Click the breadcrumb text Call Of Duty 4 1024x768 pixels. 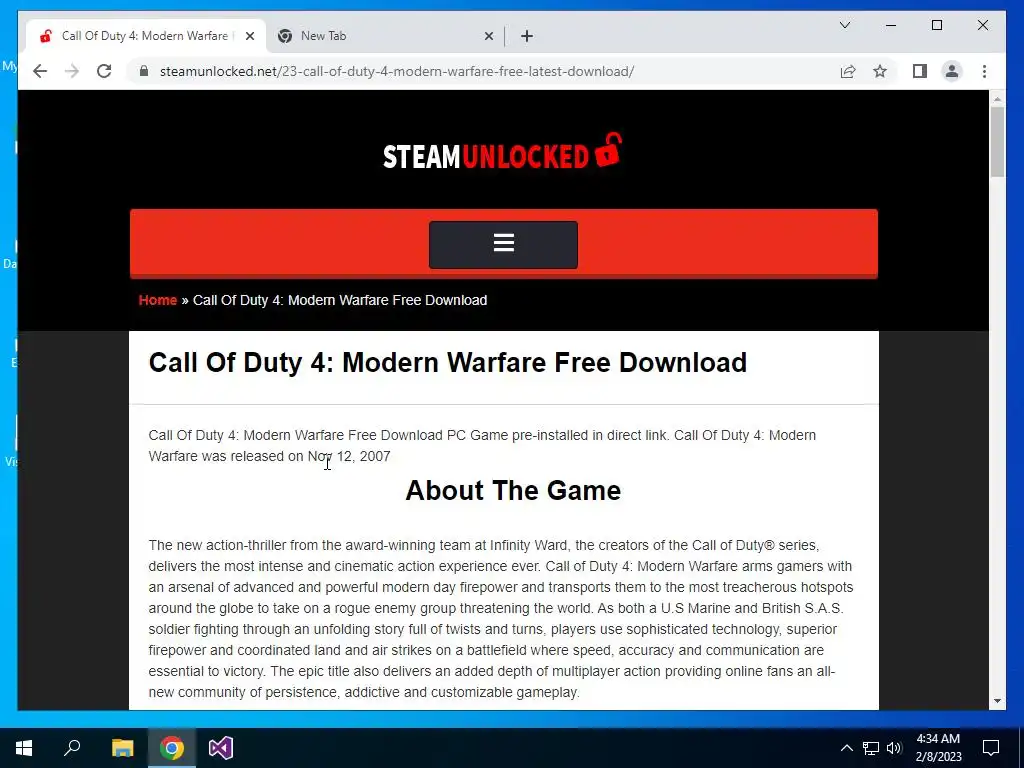(340, 300)
